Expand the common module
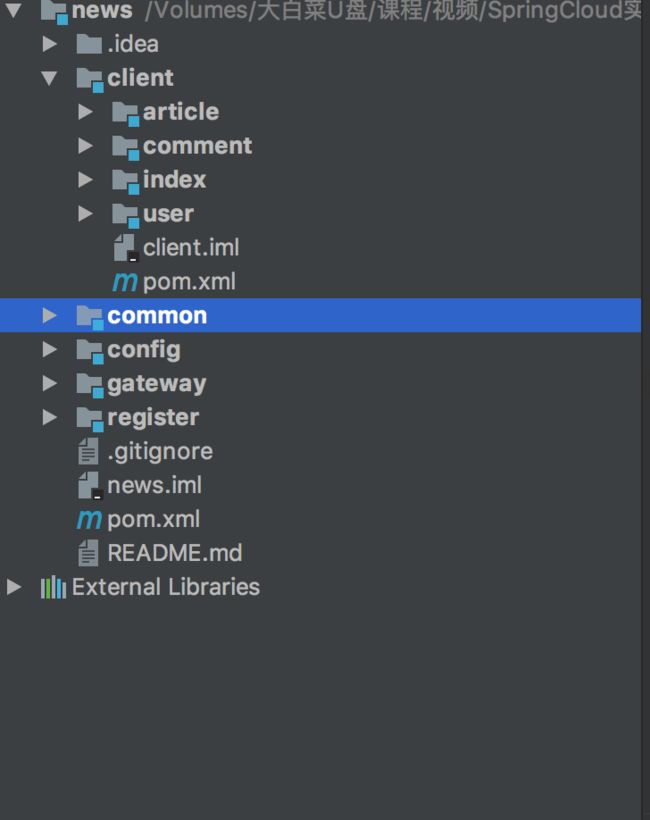Screen dimensions: 650x820 [50, 315]
